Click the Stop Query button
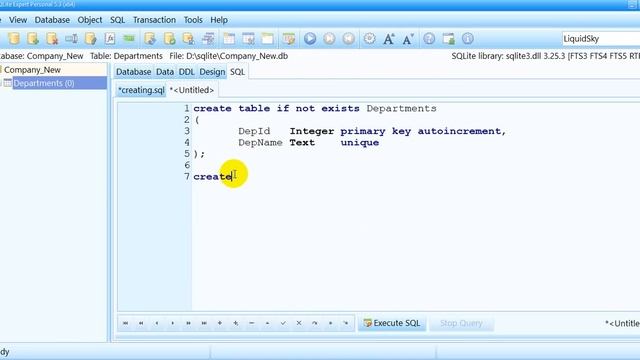The width and height of the screenshot is (640, 360). pyautogui.click(x=461, y=323)
